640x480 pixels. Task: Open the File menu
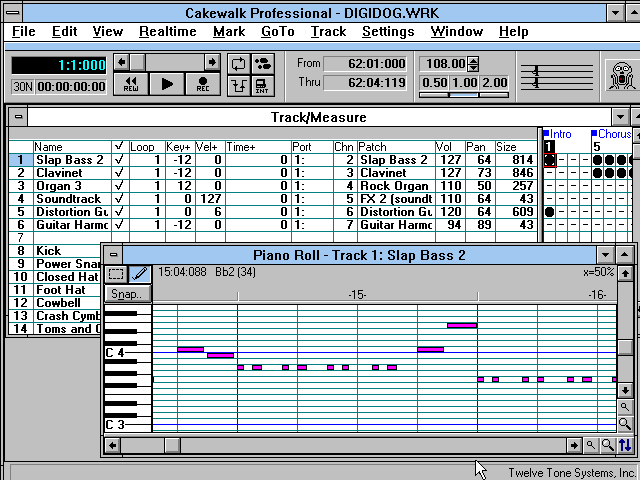point(24,31)
